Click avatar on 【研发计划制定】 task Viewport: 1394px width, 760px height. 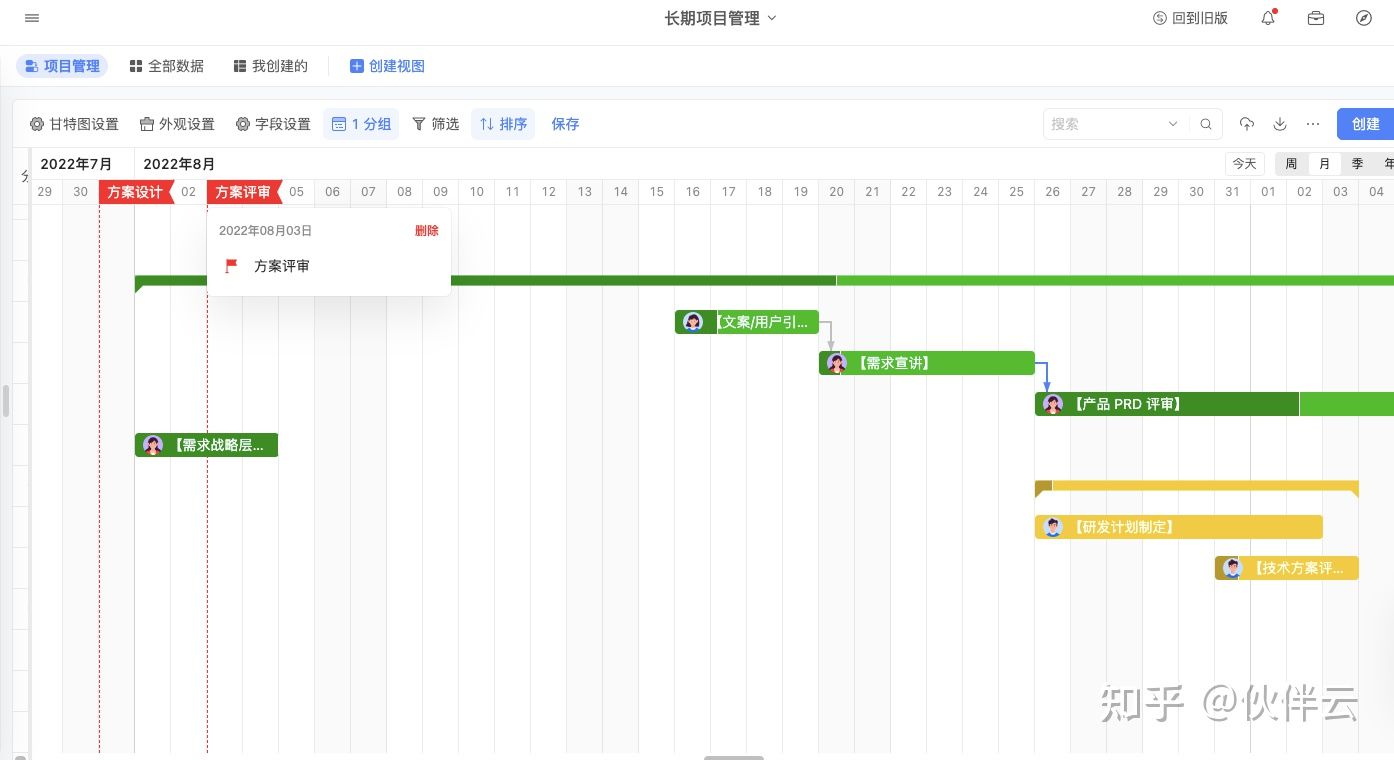coord(1053,527)
